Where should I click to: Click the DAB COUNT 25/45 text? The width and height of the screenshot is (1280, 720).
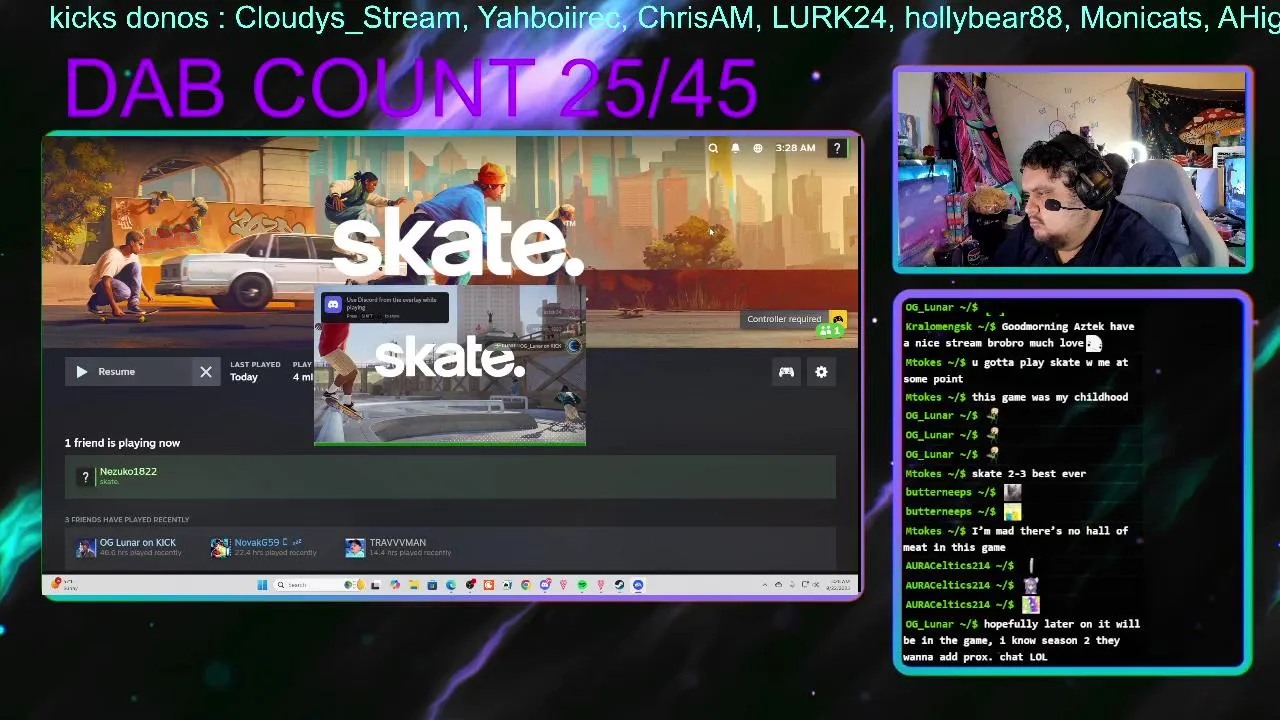pyautogui.click(x=411, y=89)
